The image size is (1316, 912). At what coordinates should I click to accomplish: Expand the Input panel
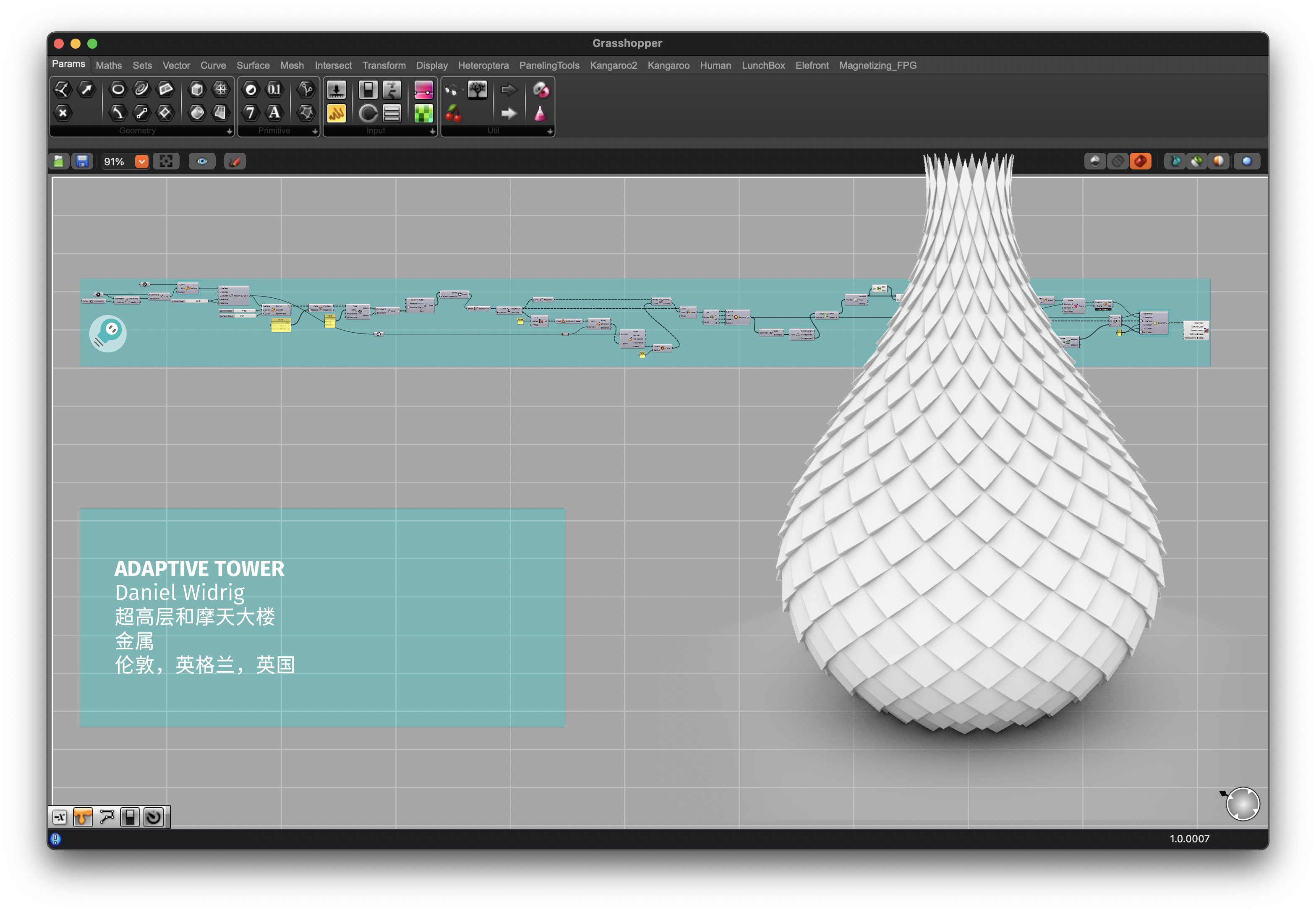coord(432,131)
